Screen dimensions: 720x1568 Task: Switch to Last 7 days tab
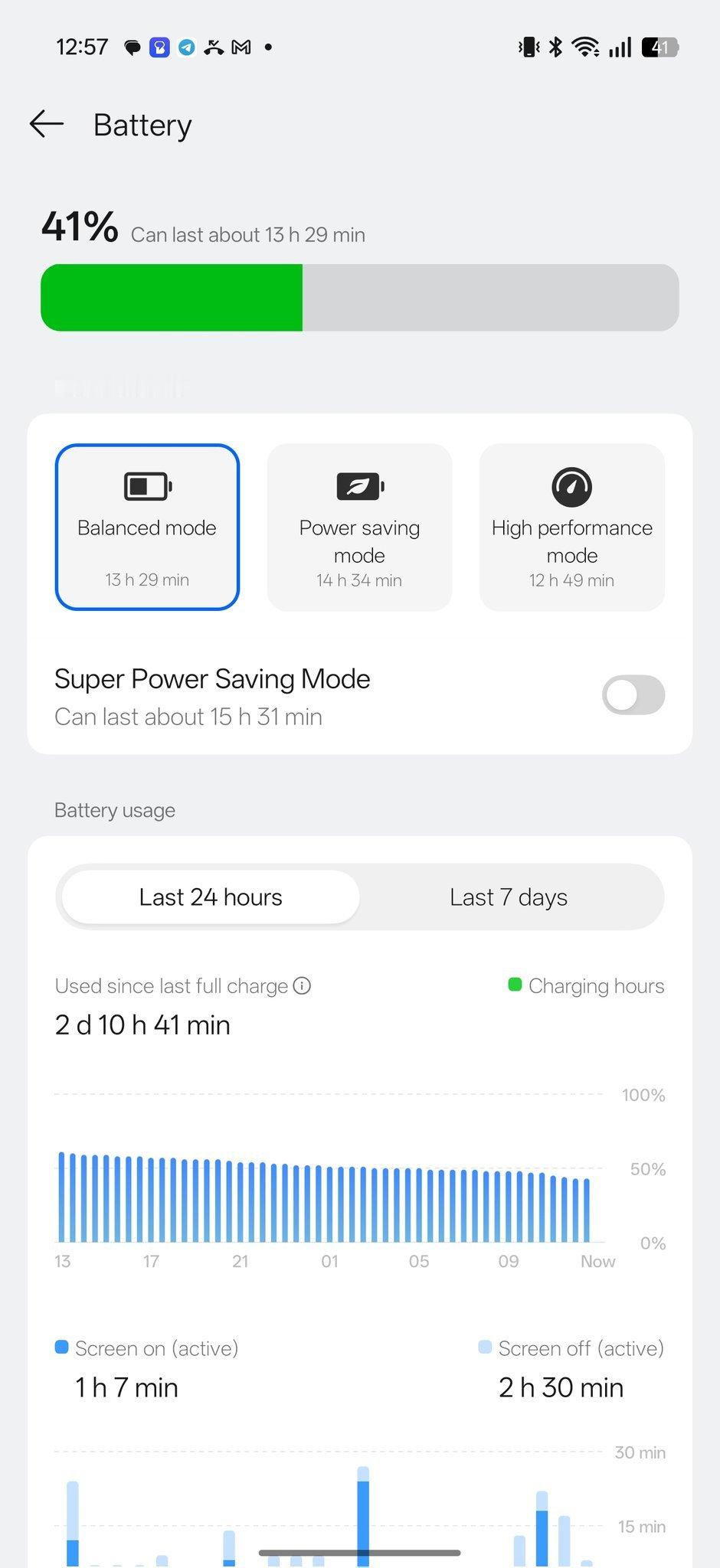509,897
